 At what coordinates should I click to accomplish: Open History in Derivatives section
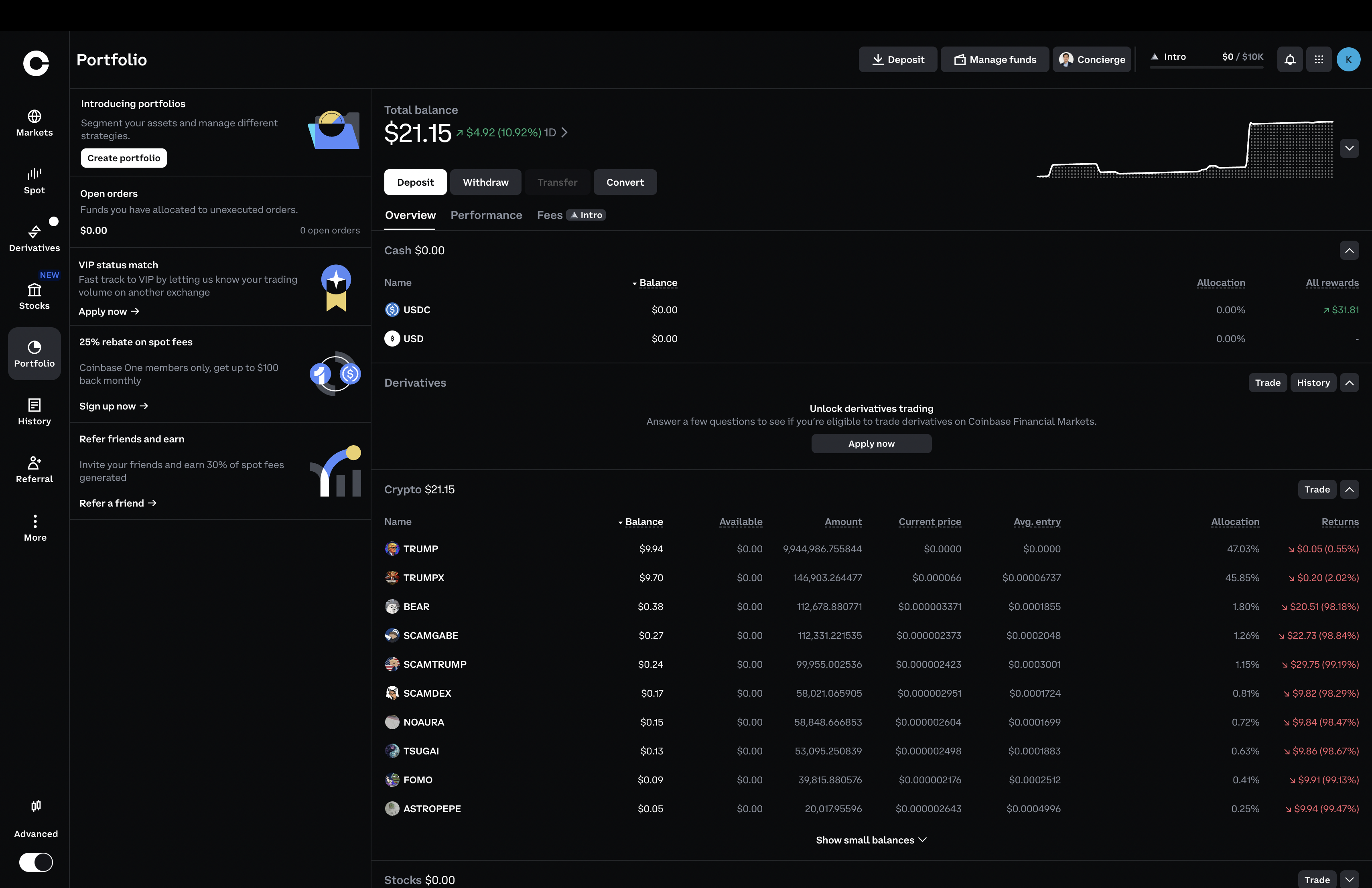coord(1313,383)
